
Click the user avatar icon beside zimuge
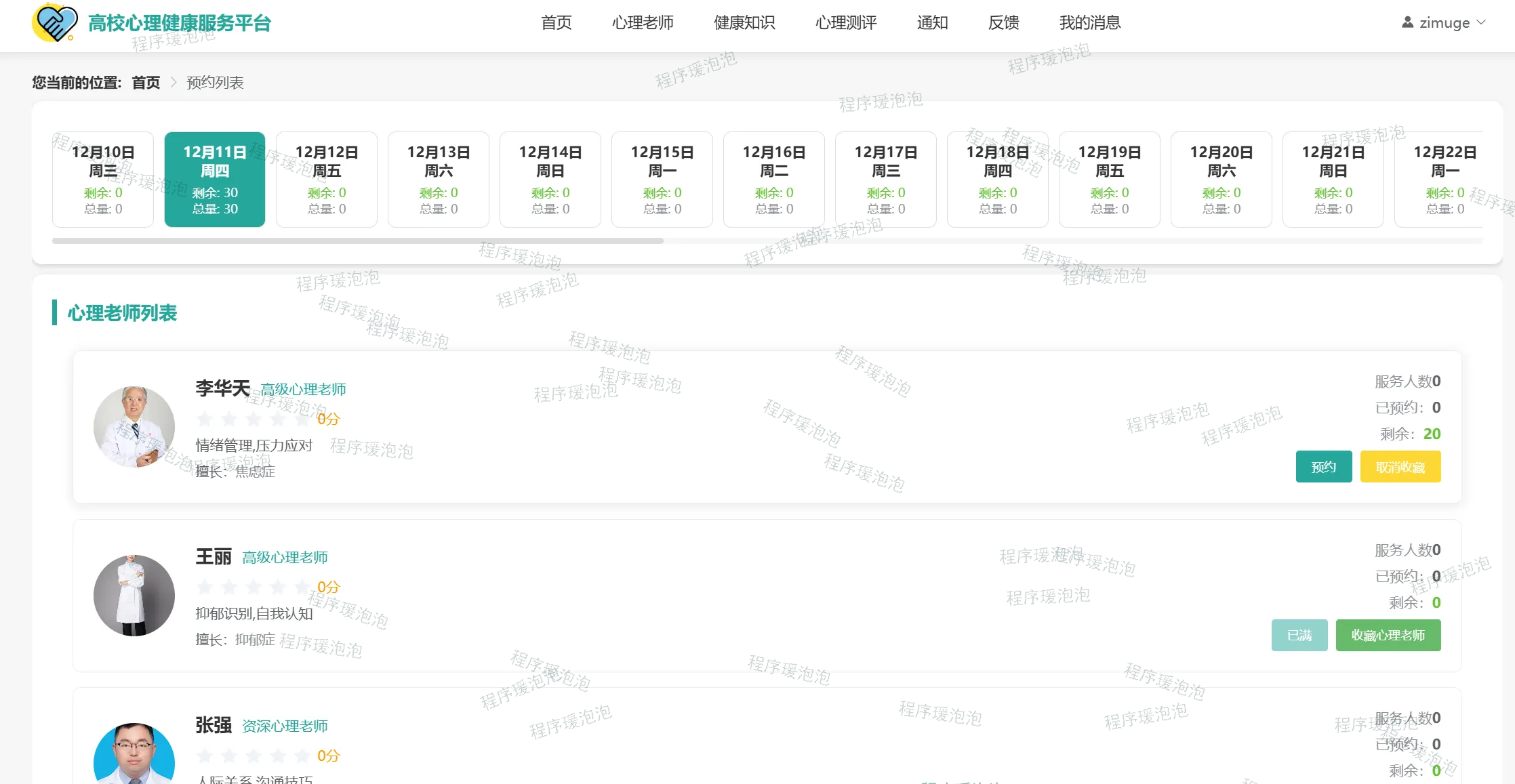[x=1407, y=22]
